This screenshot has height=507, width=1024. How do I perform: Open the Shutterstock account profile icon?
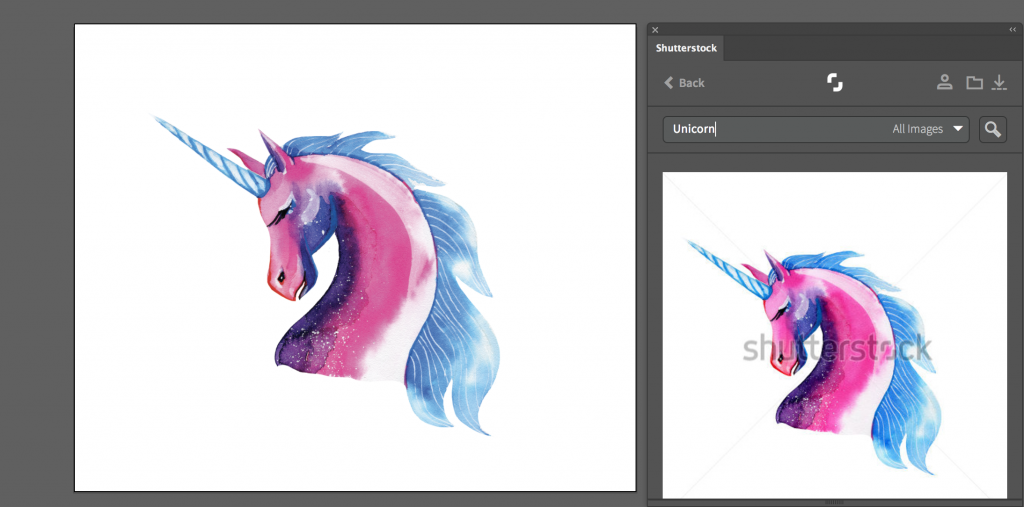tap(944, 82)
